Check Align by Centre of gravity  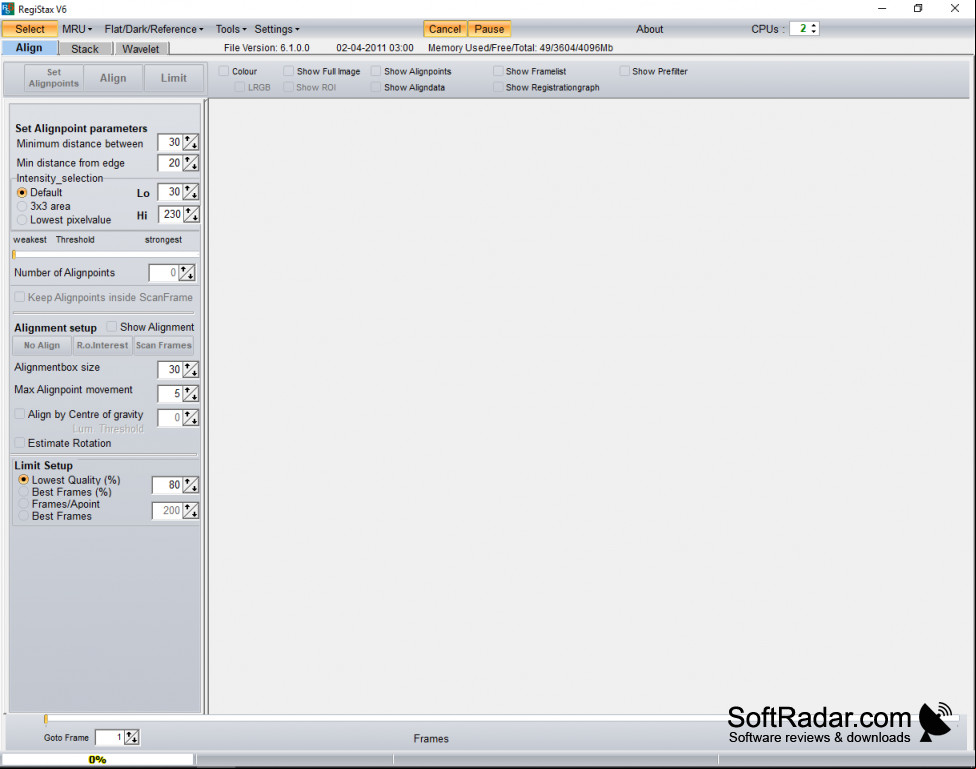pyautogui.click(x=20, y=414)
